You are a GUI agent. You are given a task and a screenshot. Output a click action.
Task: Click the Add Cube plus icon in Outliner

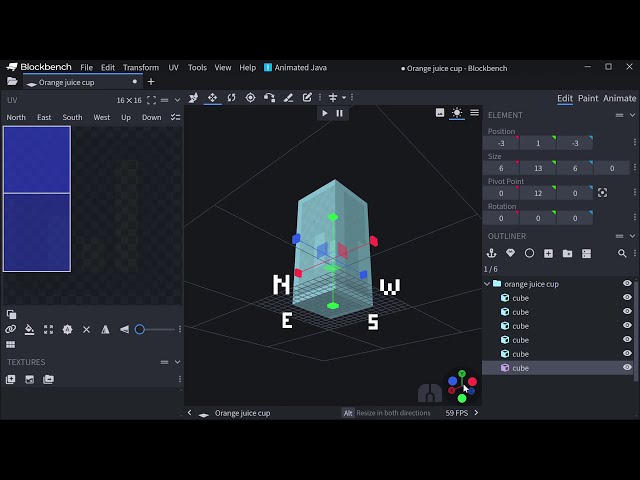pos(548,253)
